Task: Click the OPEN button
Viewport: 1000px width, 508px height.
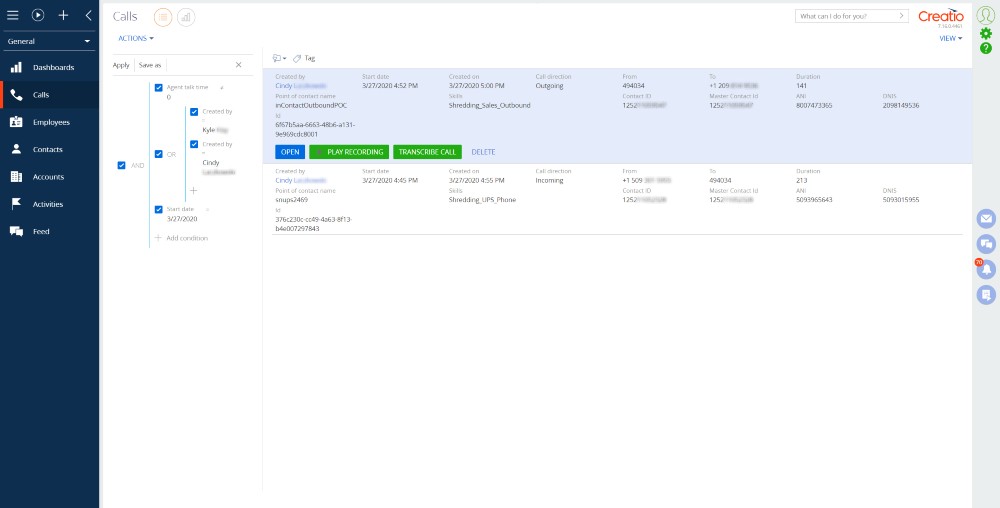Action: coord(290,152)
